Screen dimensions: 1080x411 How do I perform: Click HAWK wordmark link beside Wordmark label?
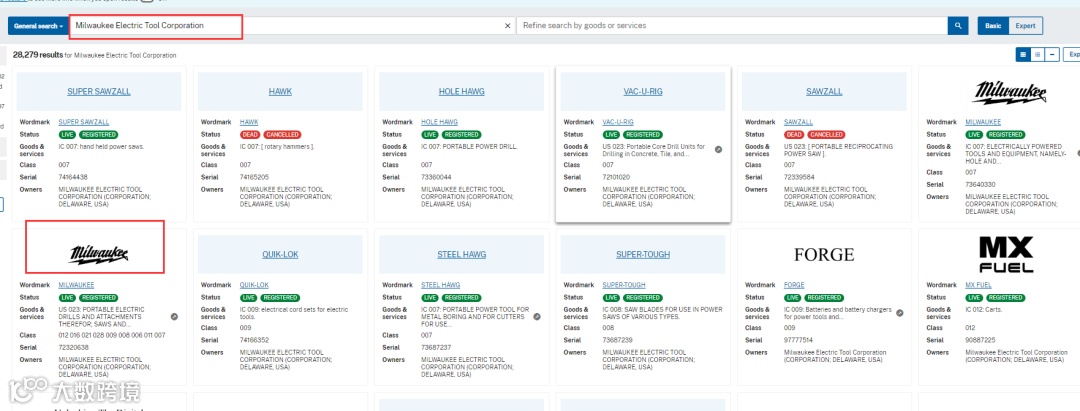click(x=249, y=122)
